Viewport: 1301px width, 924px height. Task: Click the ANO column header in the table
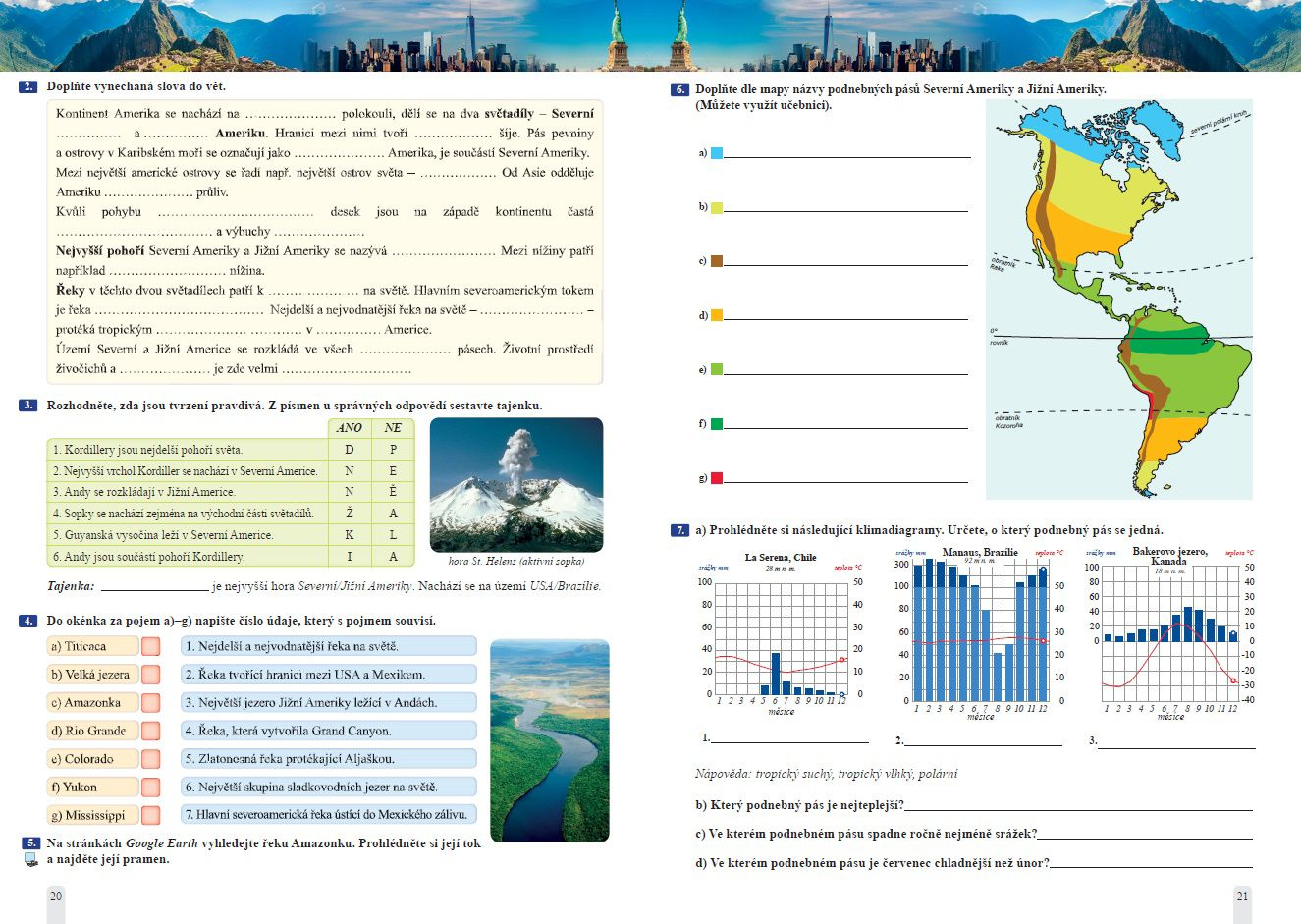pyautogui.click(x=350, y=428)
